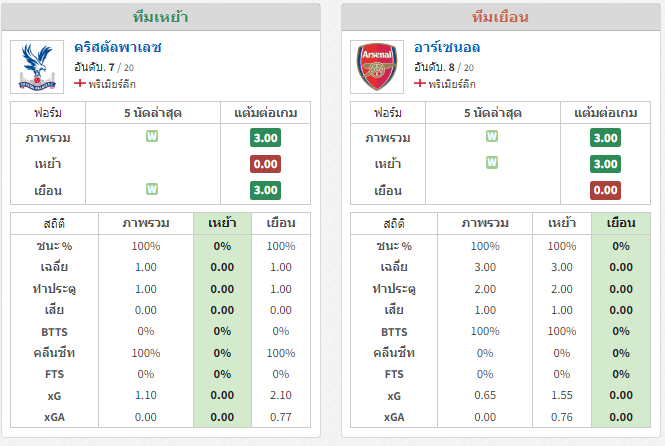Click Crystal Palace overall form W badge
This screenshot has width=665, height=446.
click(x=152, y=137)
